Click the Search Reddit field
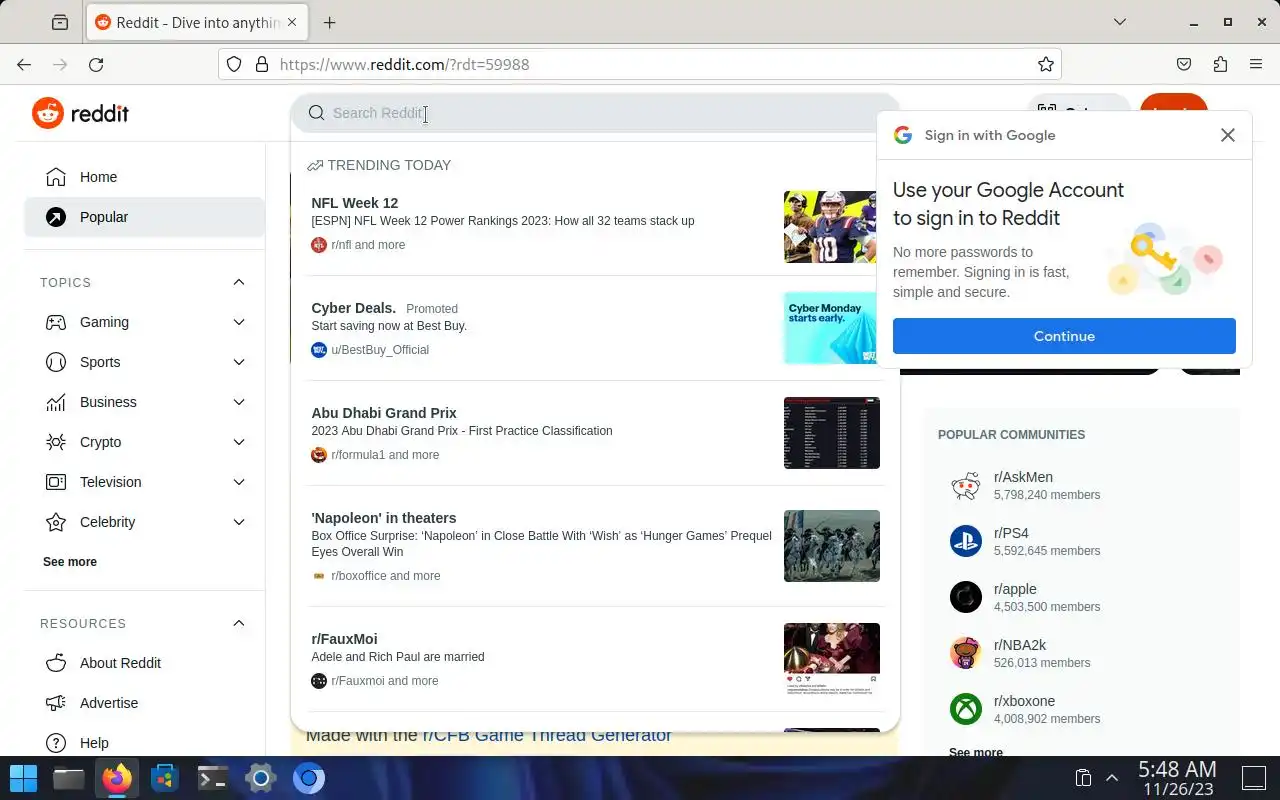This screenshot has width=1280, height=800. (595, 113)
